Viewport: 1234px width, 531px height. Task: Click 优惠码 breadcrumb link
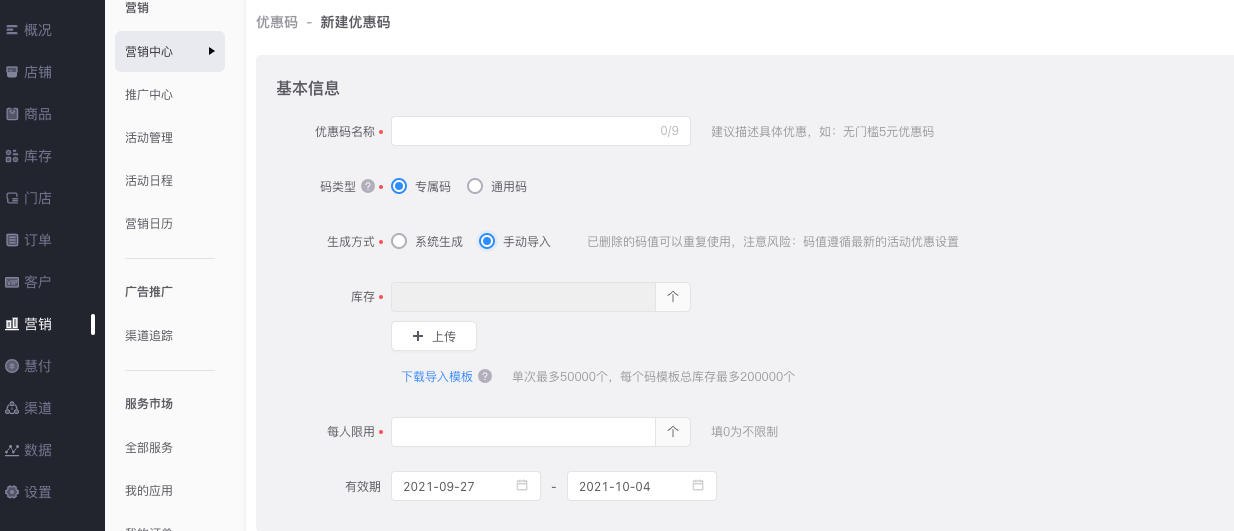pos(277,22)
